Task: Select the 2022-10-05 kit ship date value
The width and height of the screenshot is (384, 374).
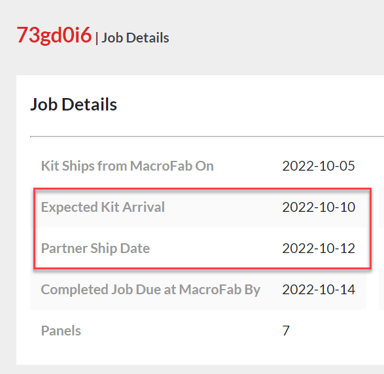Action: click(x=319, y=166)
